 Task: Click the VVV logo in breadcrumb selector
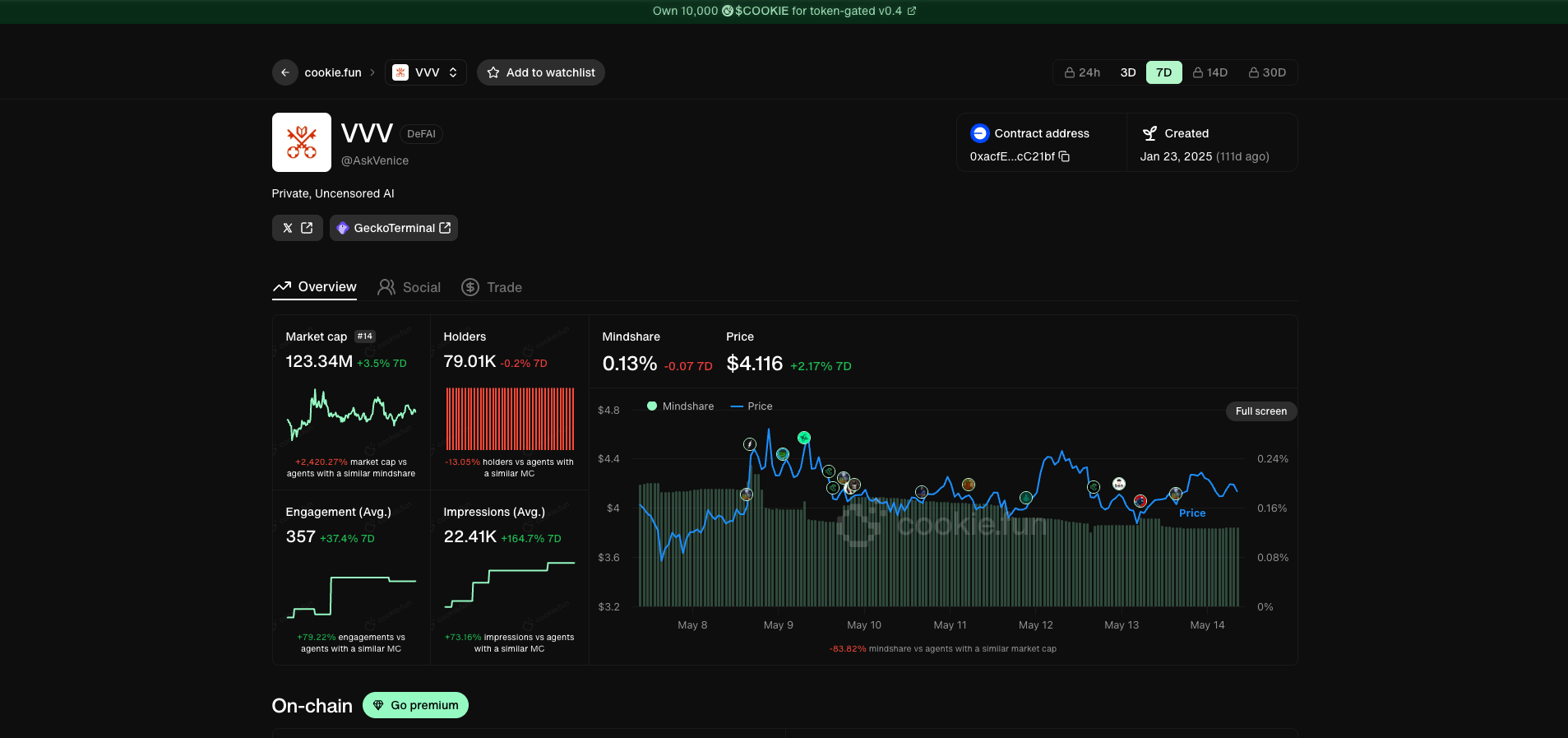click(x=400, y=72)
